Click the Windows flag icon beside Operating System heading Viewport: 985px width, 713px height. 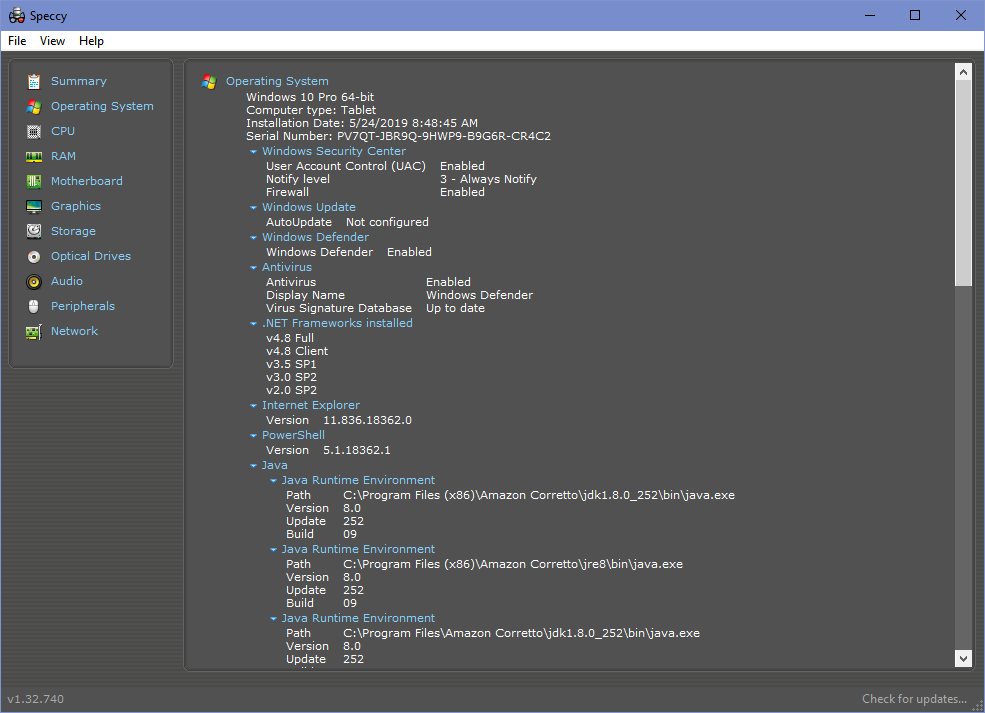[x=209, y=82]
